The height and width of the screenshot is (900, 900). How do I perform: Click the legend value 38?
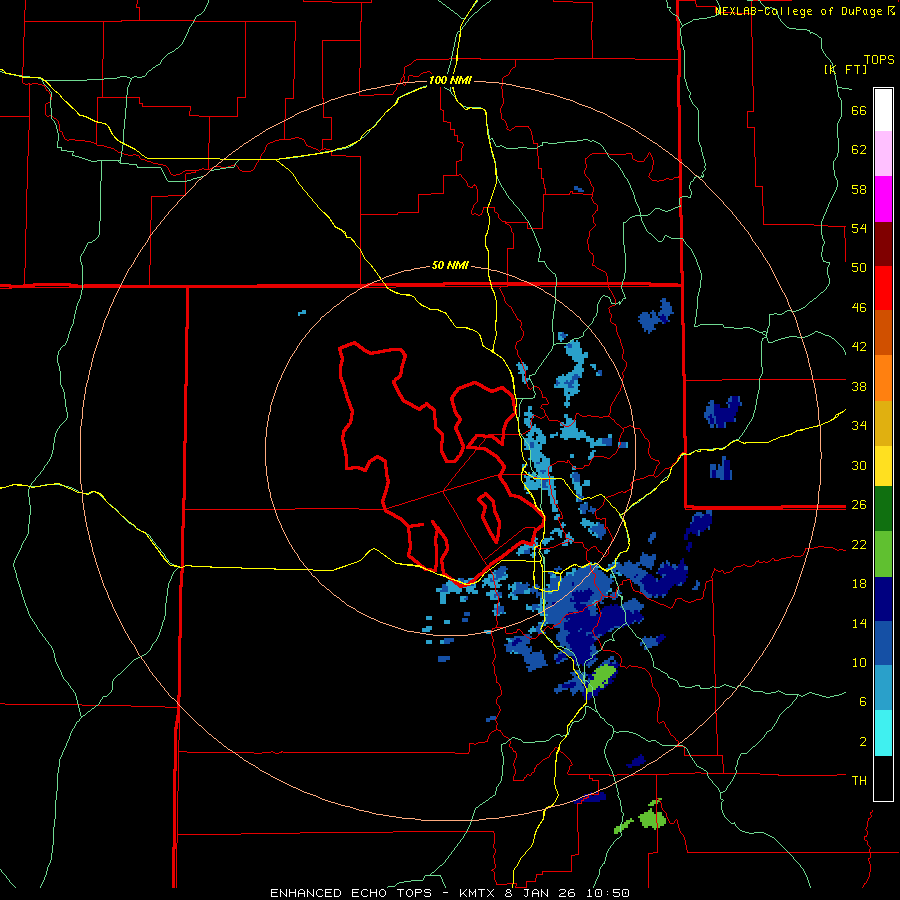tap(859, 386)
